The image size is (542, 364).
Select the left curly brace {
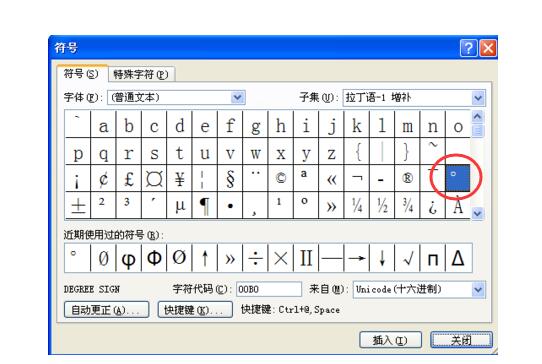click(x=357, y=151)
